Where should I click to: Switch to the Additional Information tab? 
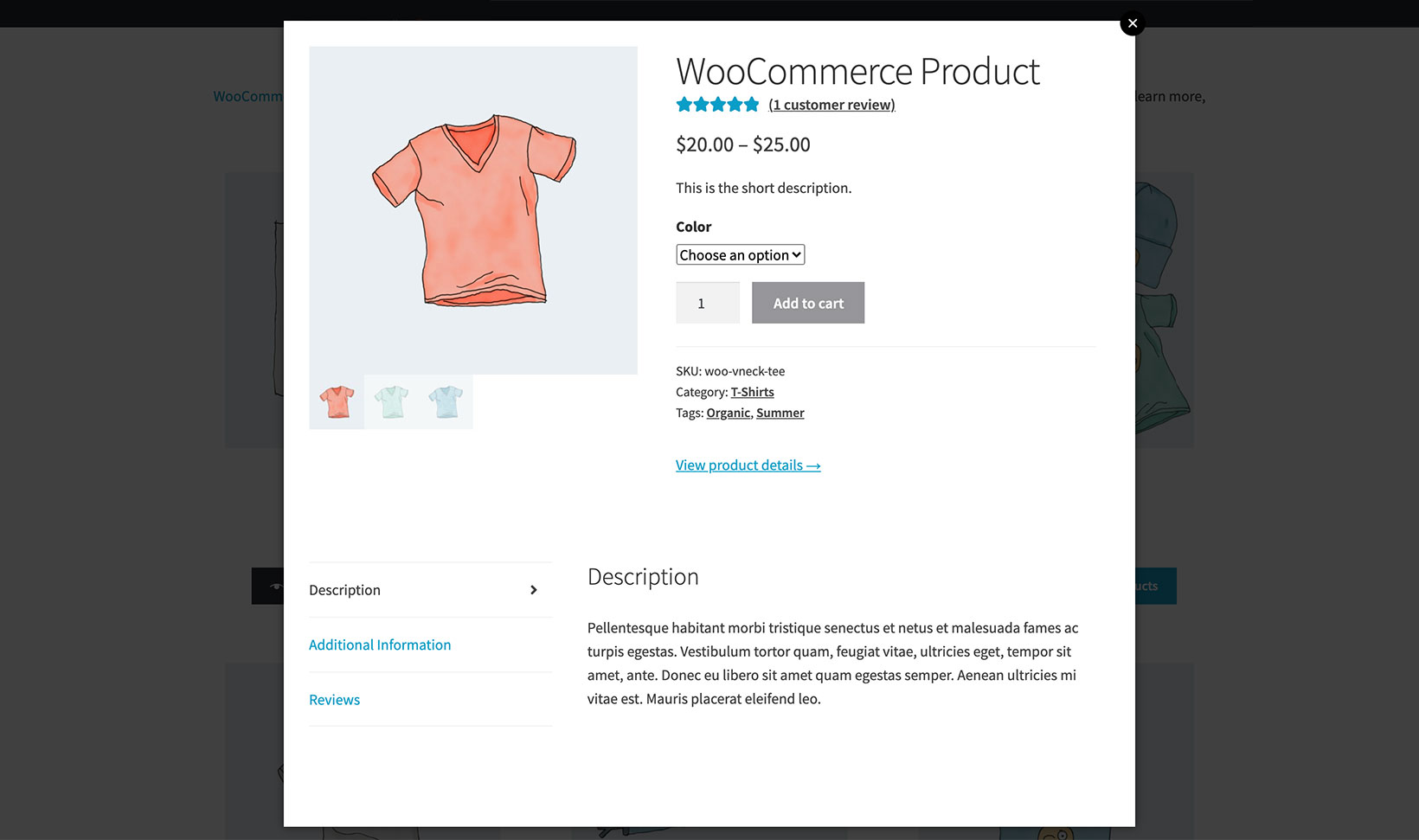380,644
